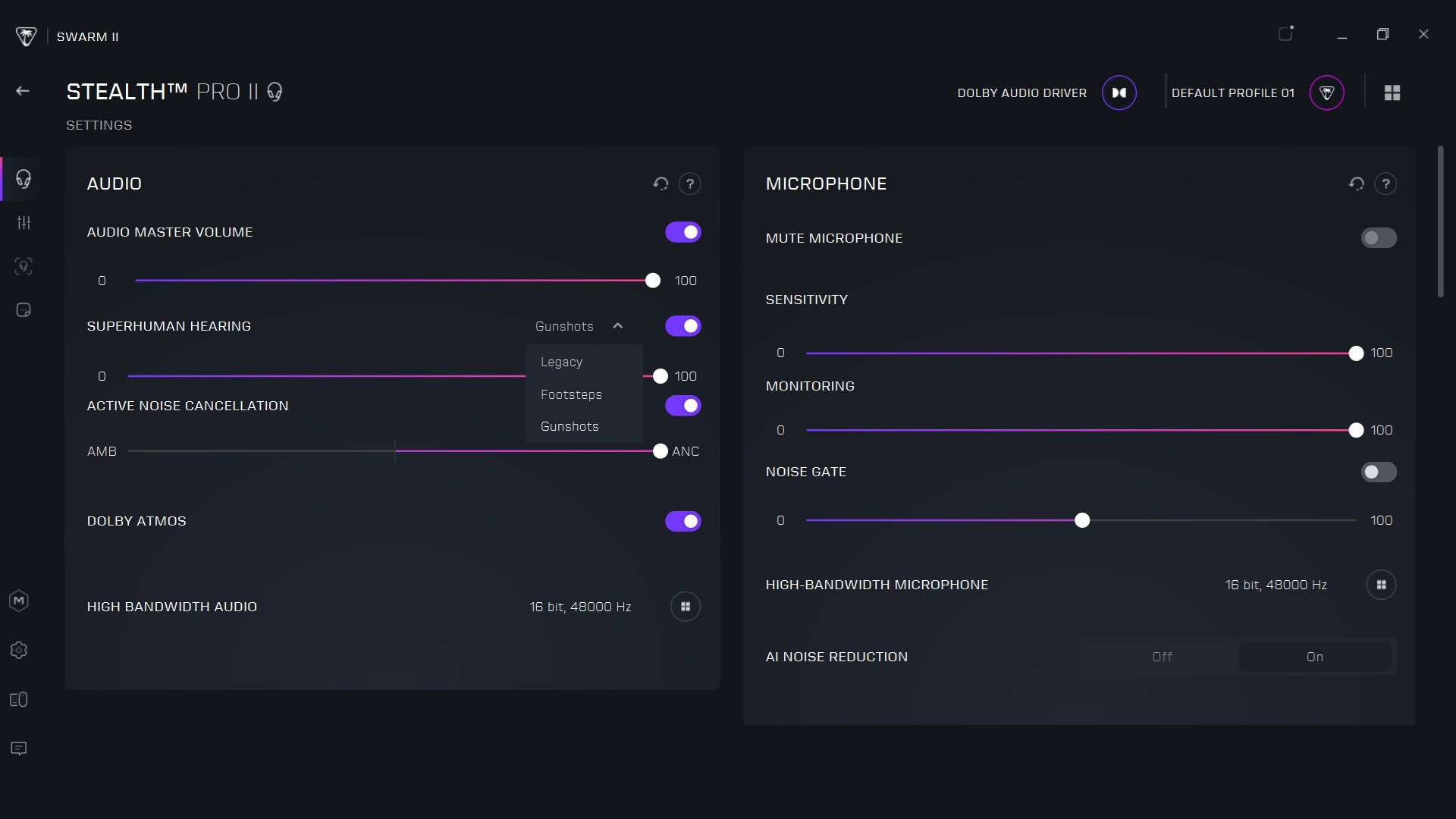
Task: Open Audio panel help
Action: coord(689,184)
